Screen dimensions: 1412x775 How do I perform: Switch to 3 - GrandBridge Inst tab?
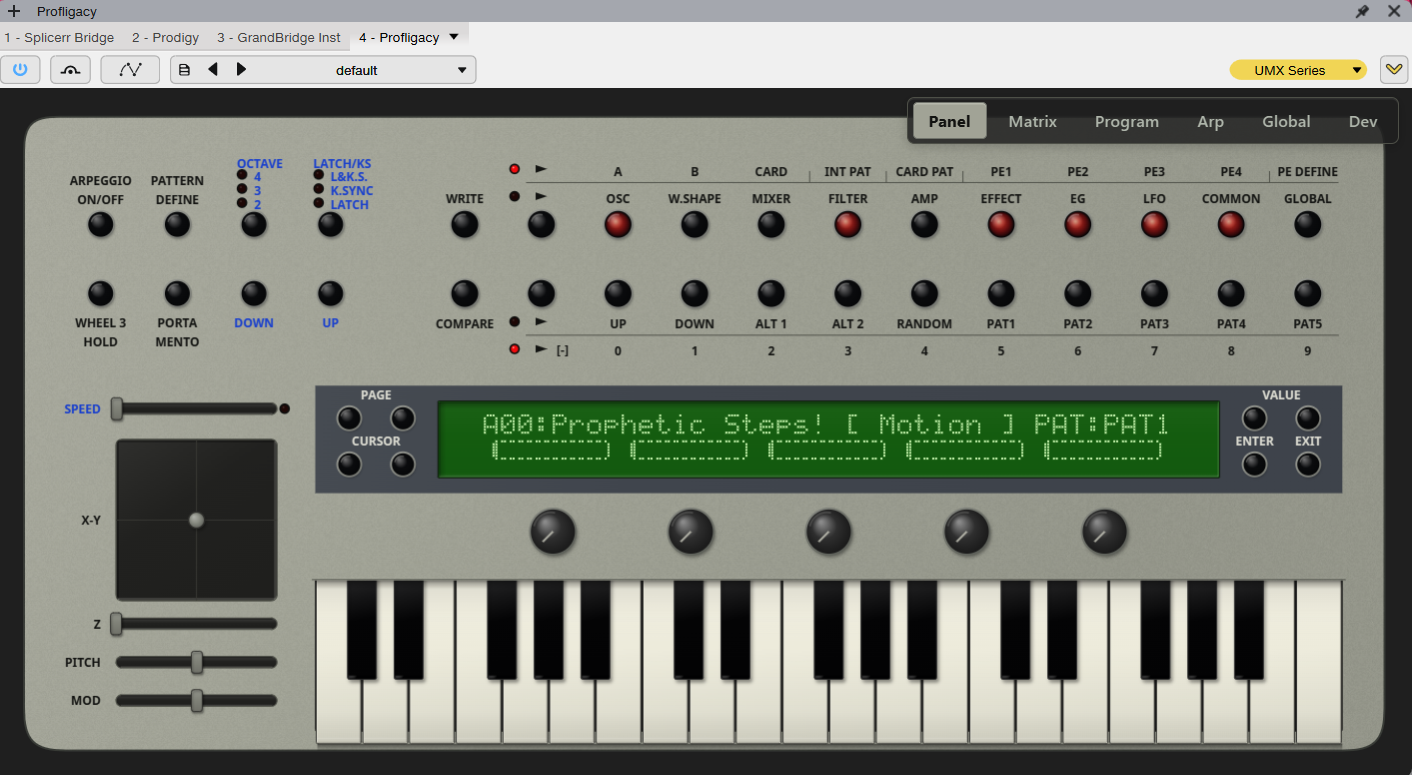pos(279,38)
